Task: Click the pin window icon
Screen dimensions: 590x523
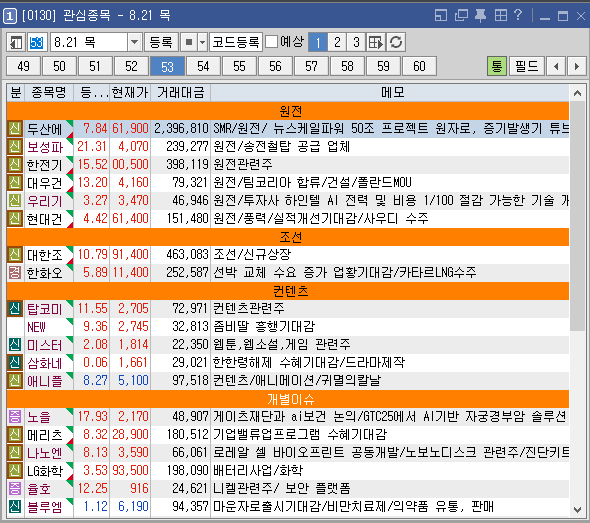Action: tap(480, 15)
